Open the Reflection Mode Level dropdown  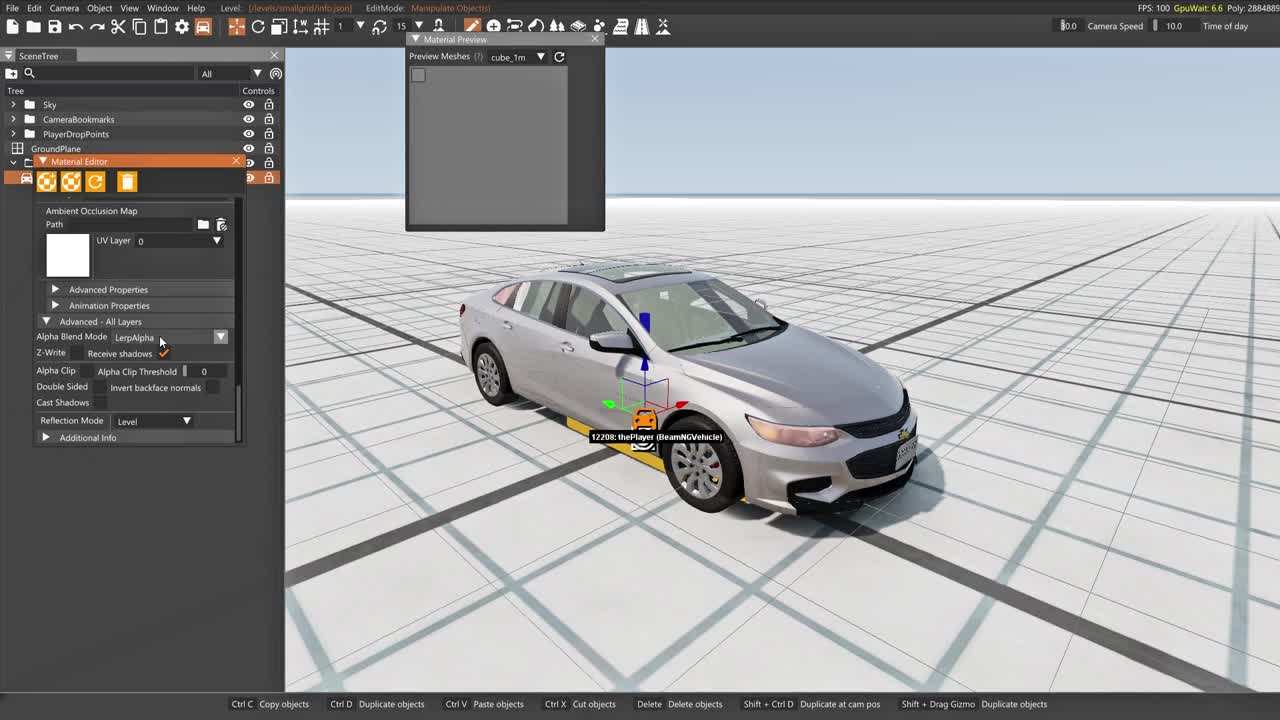(186, 421)
